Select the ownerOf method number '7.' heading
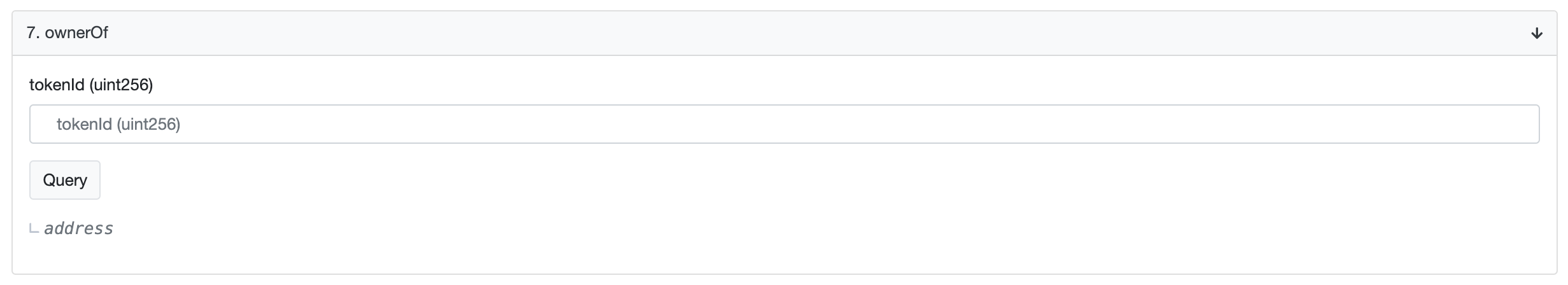The image size is (1568, 285). [34, 33]
